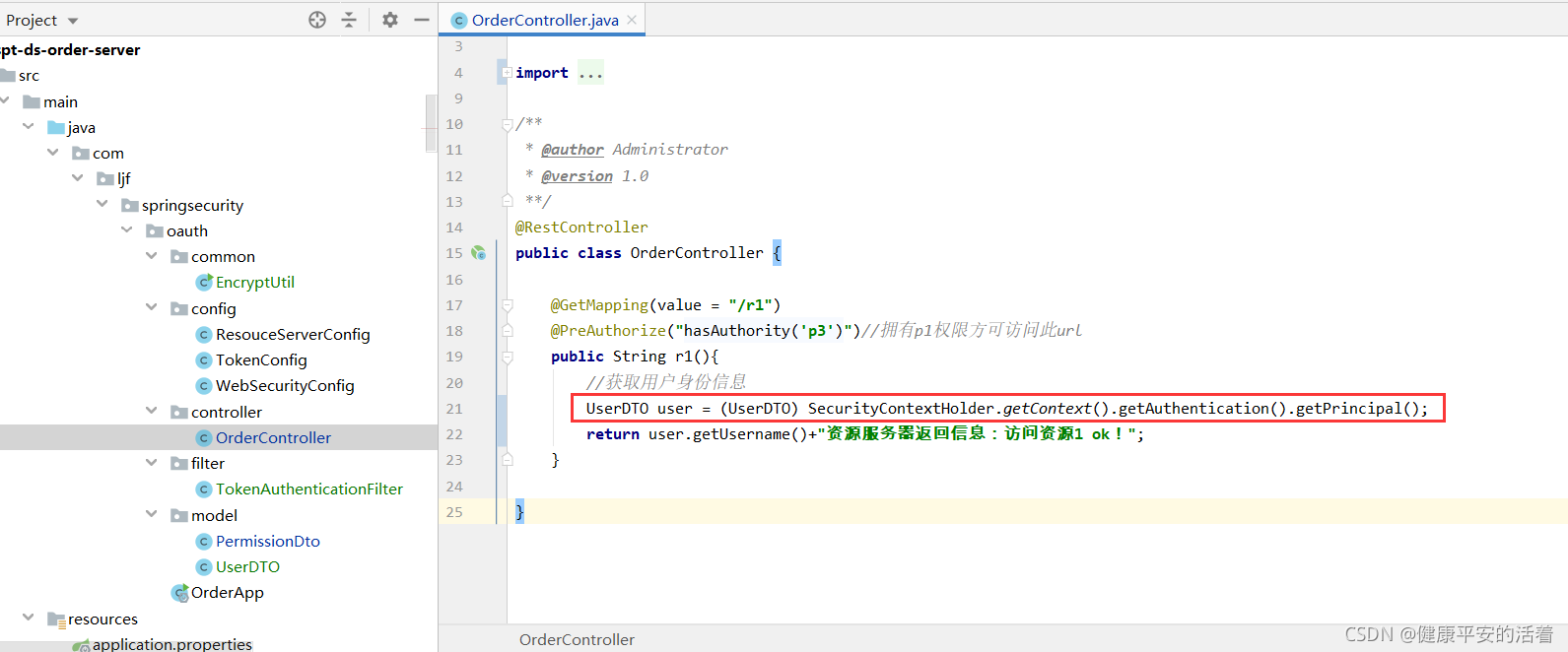
Task: Open PermissionDto class
Action: (x=268, y=541)
